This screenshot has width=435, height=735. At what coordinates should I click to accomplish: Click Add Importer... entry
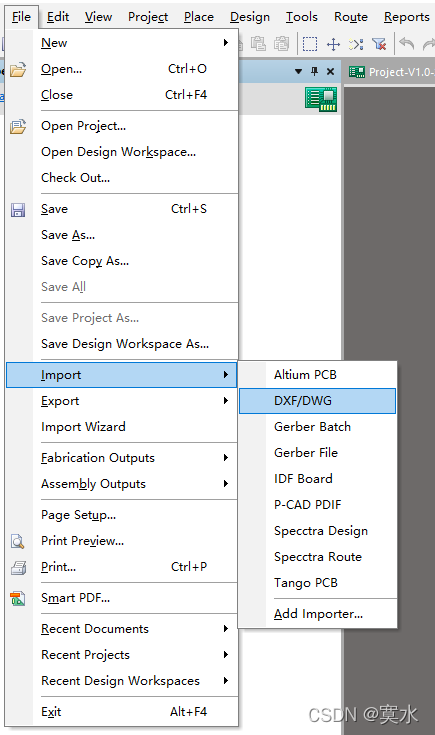[317, 614]
